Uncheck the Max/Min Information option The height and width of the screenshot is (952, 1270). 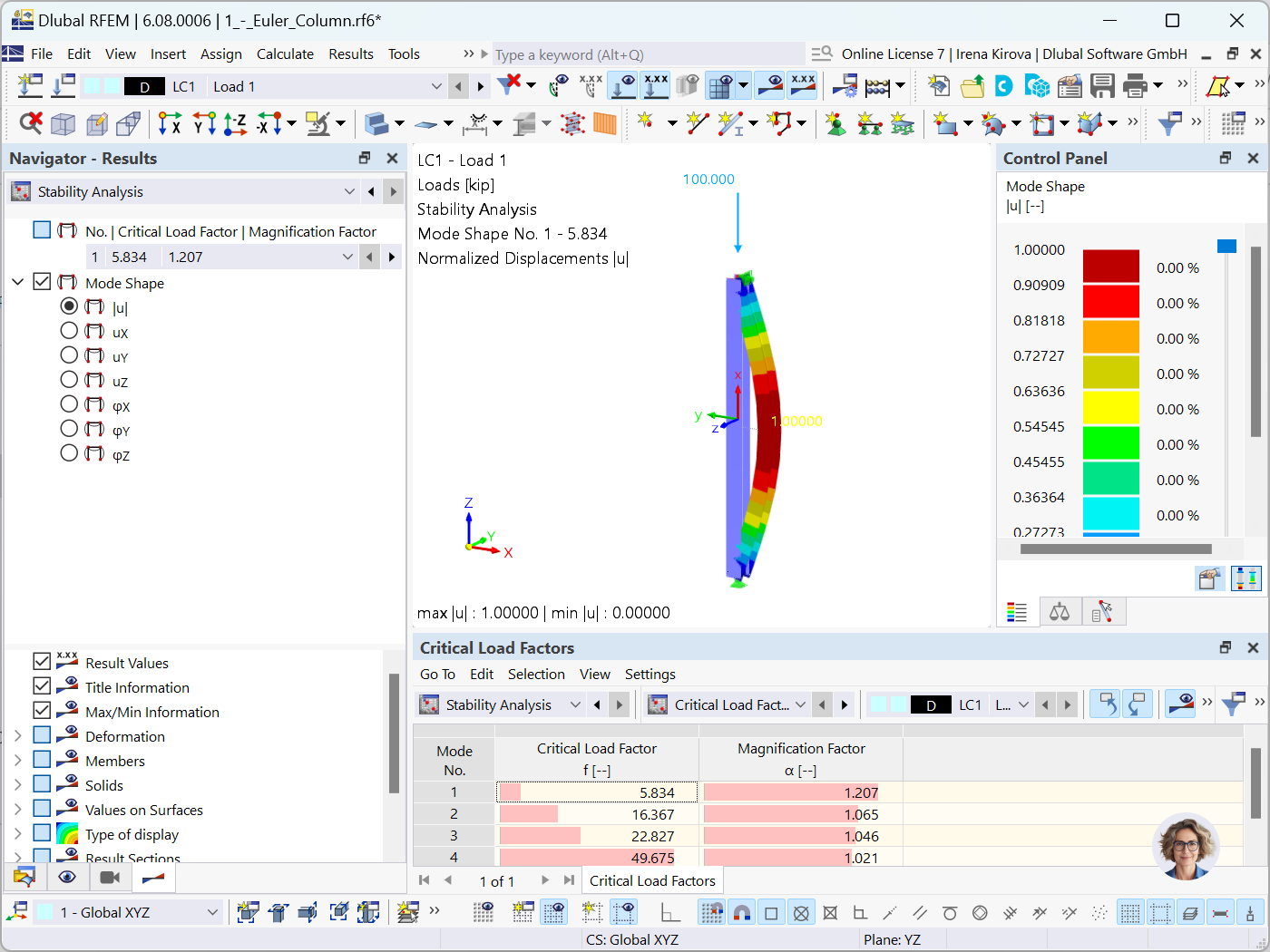tap(41, 711)
